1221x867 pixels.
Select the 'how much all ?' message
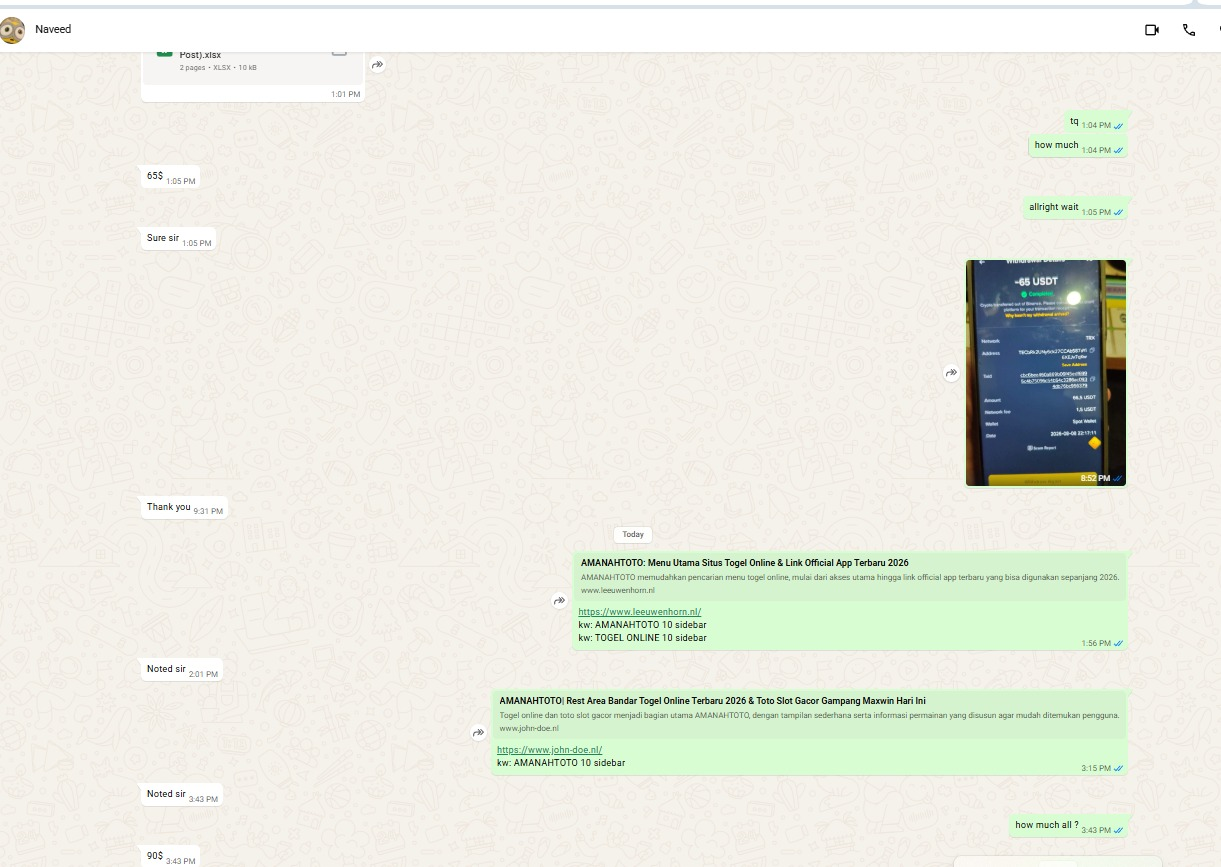coord(1068,826)
